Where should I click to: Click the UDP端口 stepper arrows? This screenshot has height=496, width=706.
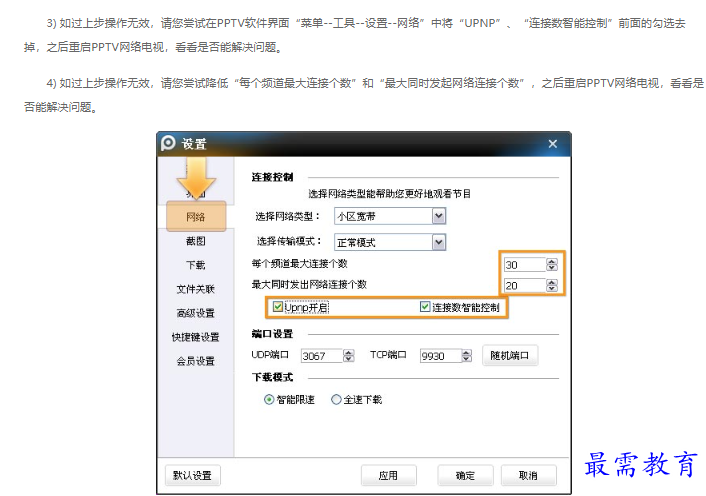(x=349, y=356)
